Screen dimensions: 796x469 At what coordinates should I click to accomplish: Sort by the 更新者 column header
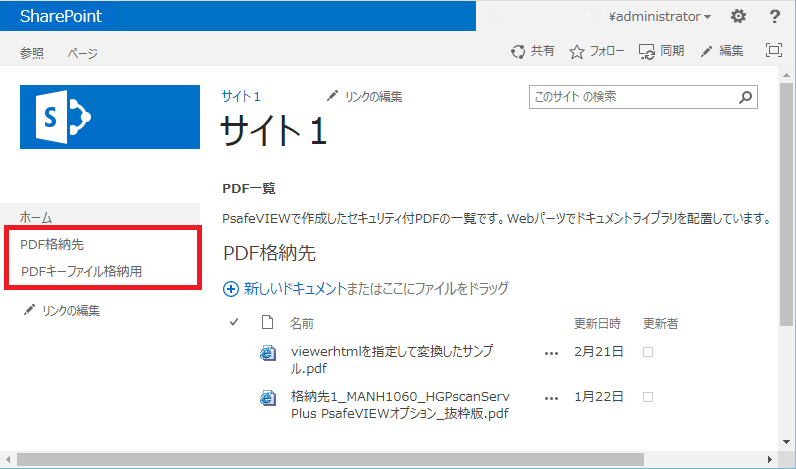(660, 323)
